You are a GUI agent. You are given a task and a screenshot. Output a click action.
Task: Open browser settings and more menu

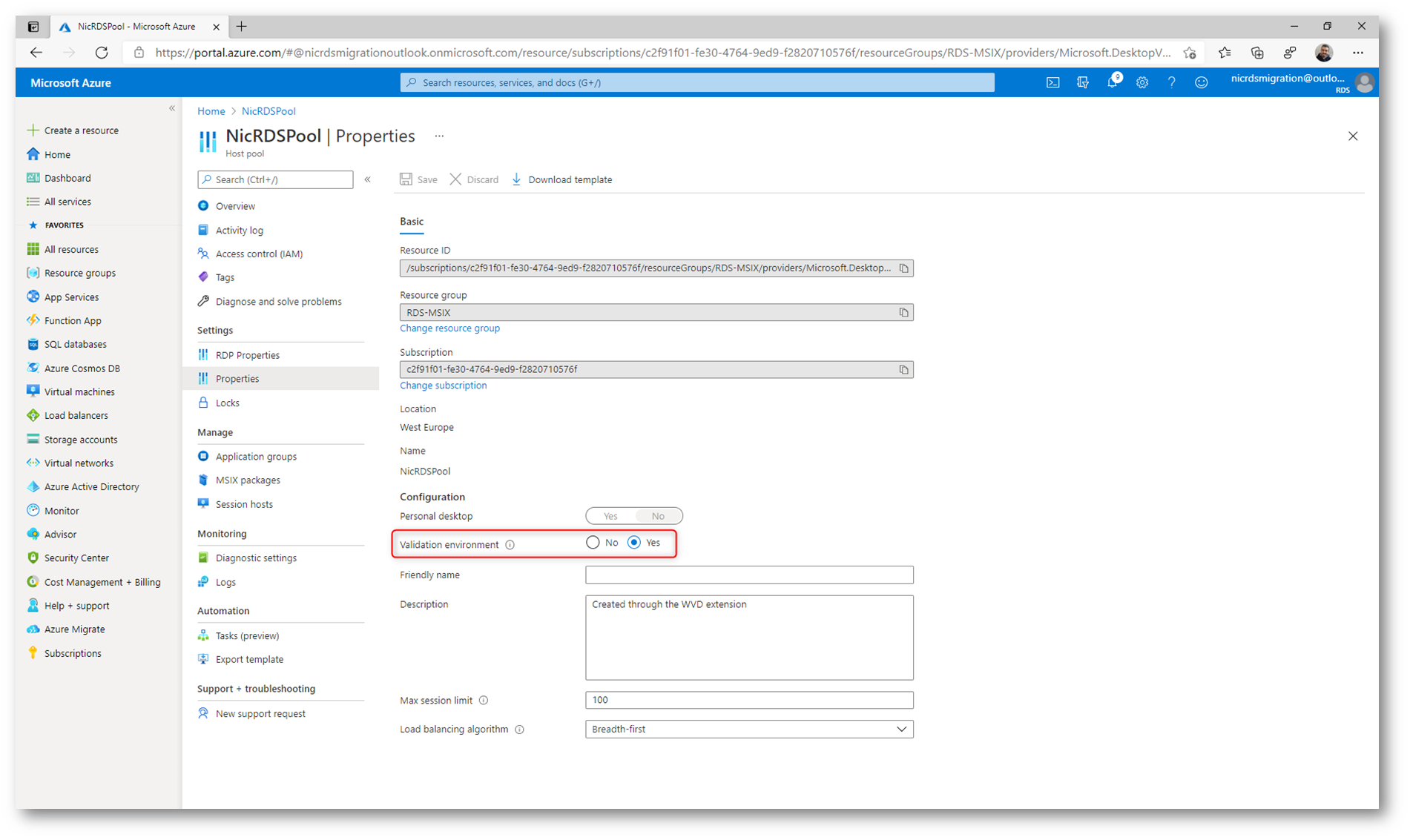click(x=1358, y=53)
